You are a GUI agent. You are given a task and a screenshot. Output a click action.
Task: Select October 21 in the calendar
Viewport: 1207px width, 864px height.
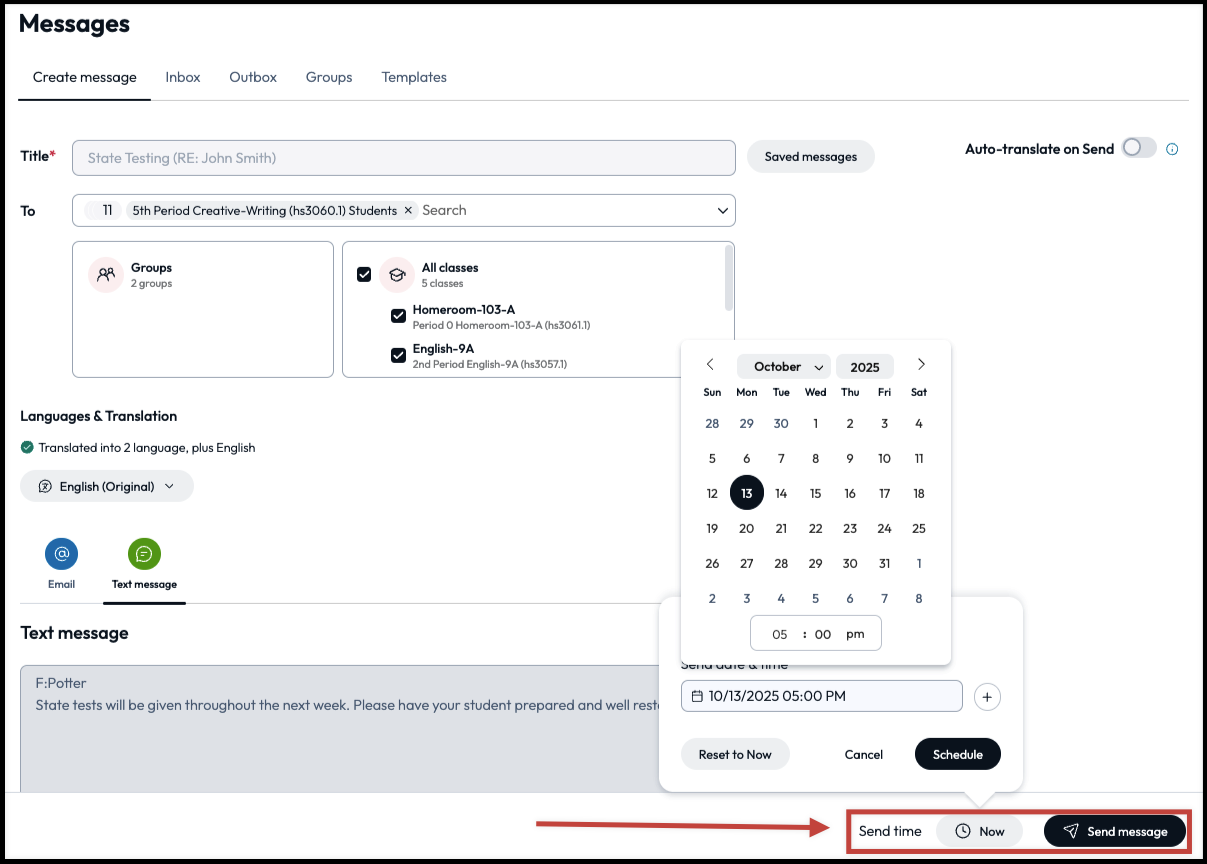[781, 529]
